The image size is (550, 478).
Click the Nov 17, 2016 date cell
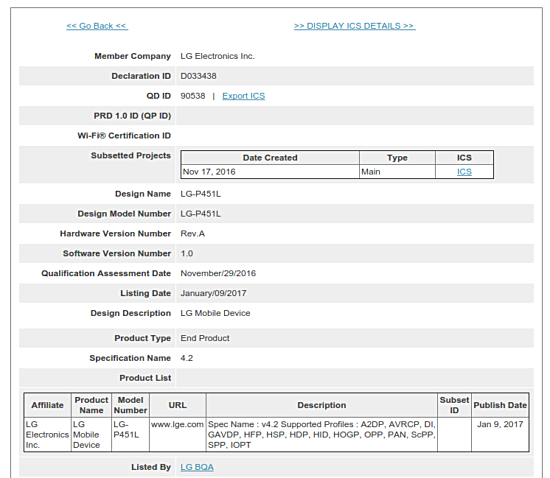(270, 172)
